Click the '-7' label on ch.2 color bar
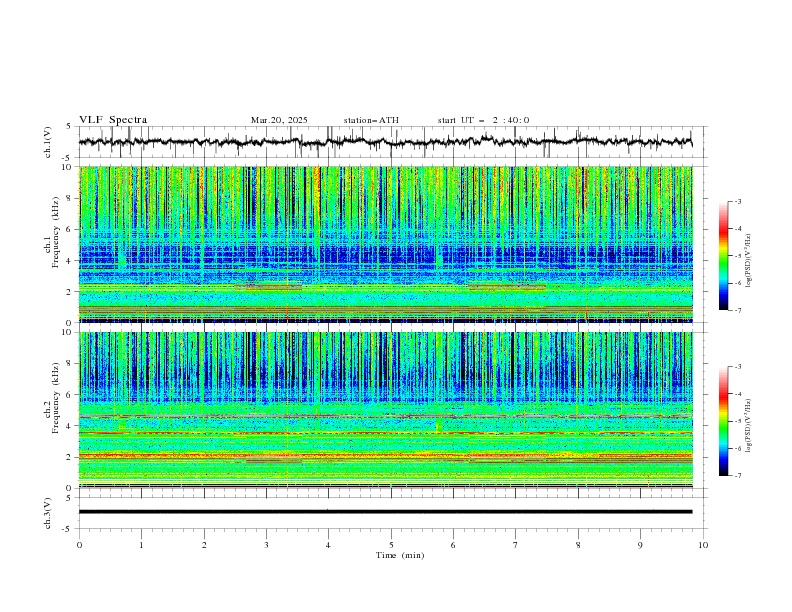This screenshot has height=612, width=792. (x=737, y=476)
